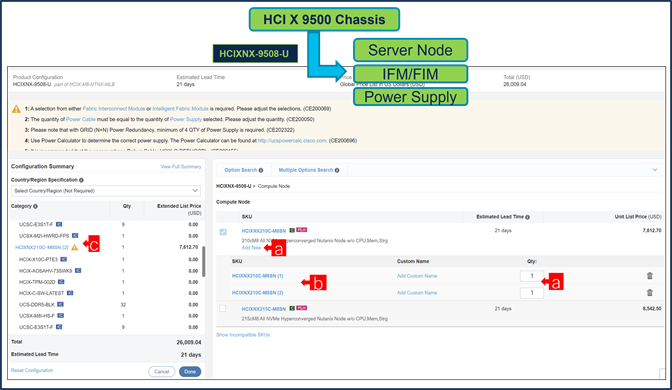This screenshot has height=390, width=672.
Task: Select the HCIX-AOSAHV-73SWK9 row
Action: pos(106,271)
